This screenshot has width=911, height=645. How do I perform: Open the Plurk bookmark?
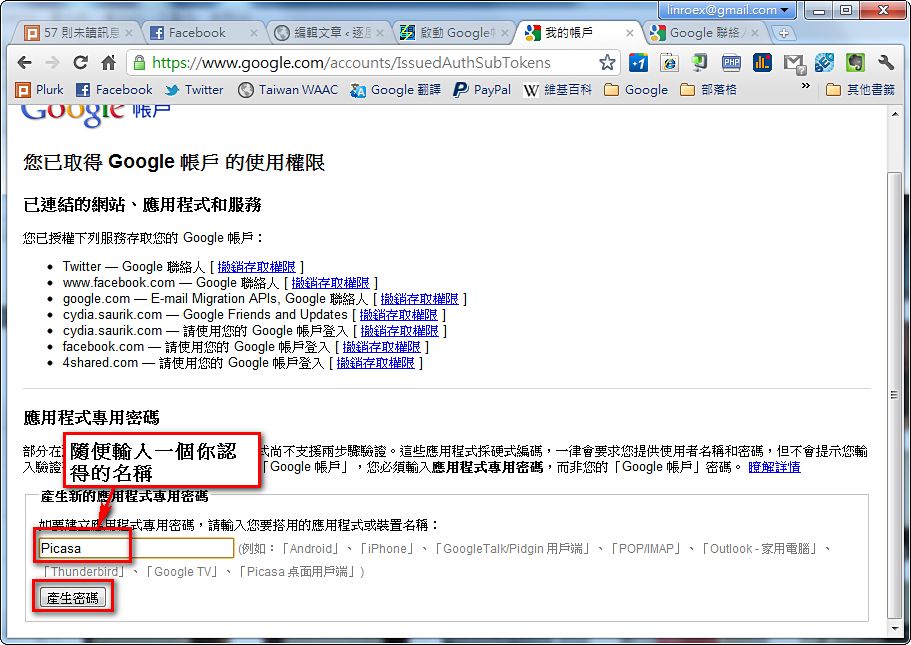point(39,90)
